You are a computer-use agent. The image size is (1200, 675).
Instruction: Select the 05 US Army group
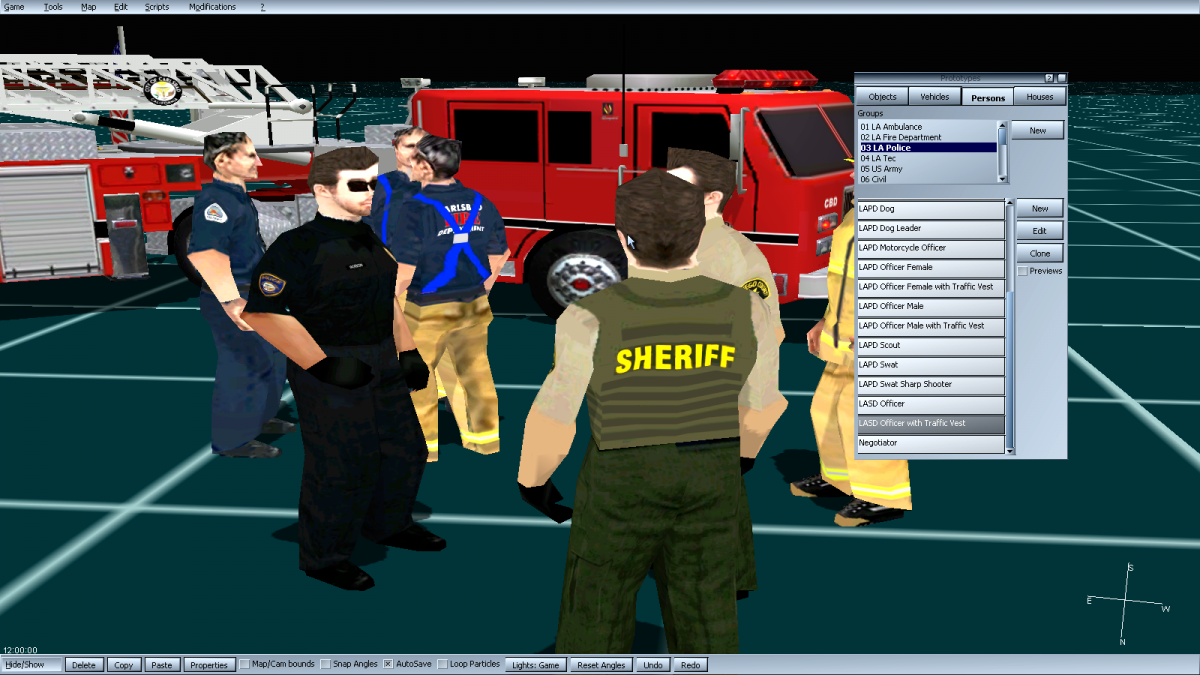coord(927,169)
